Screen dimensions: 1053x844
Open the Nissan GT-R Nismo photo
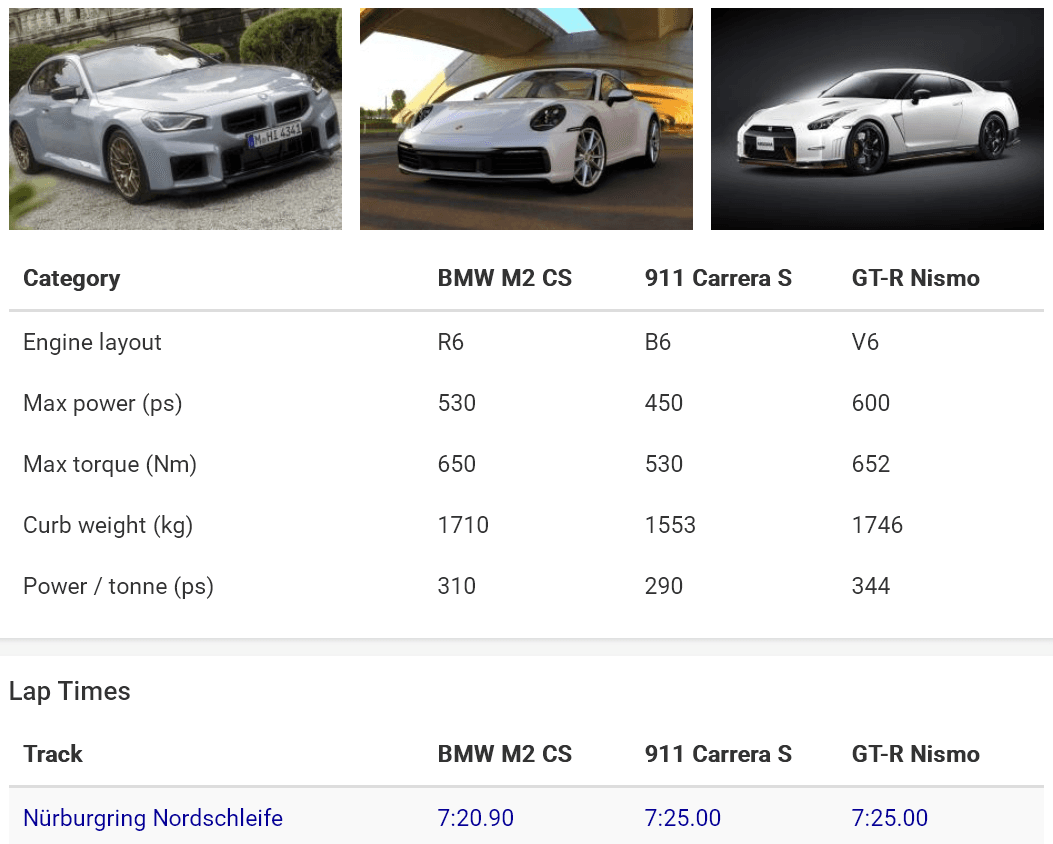[877, 119]
